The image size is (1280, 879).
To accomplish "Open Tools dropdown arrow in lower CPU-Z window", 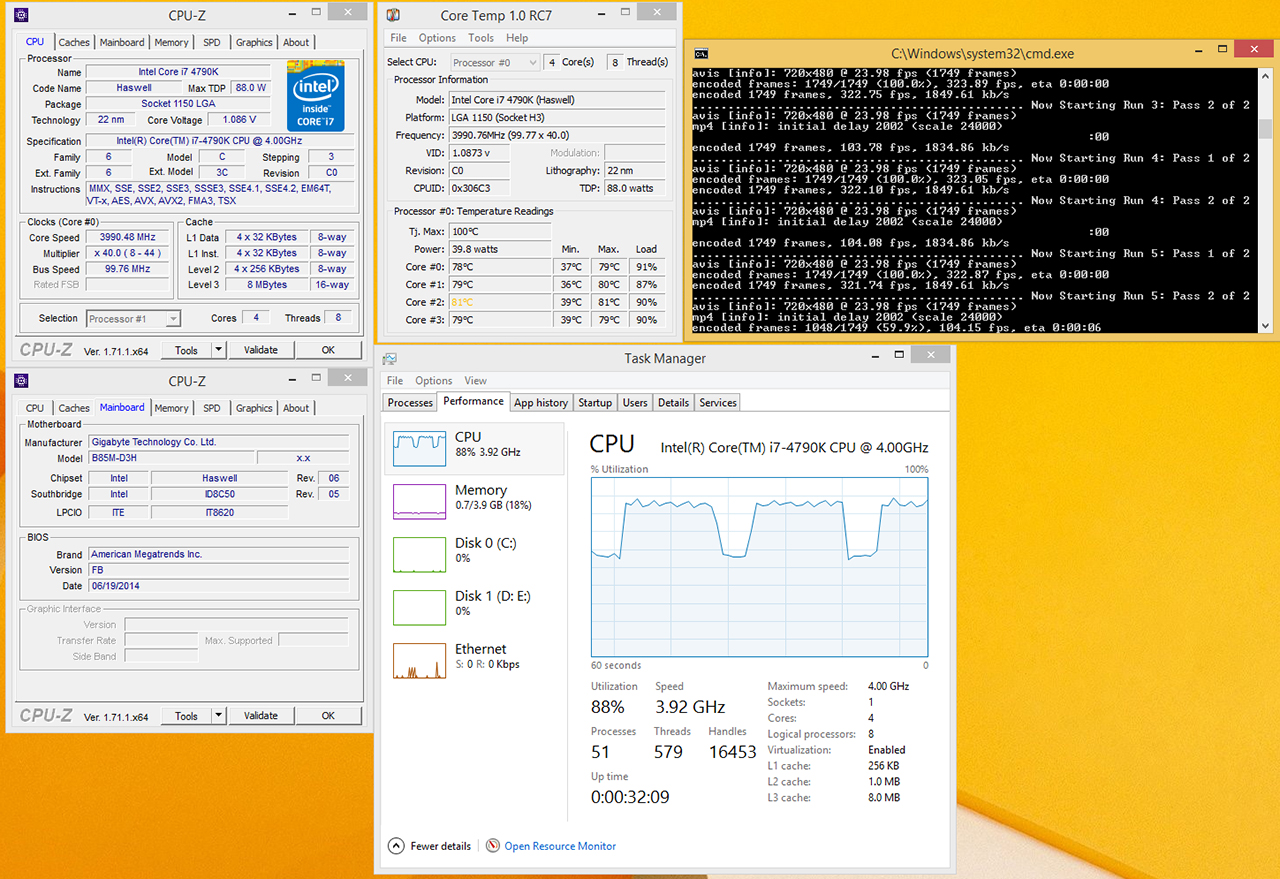I will click(x=217, y=716).
